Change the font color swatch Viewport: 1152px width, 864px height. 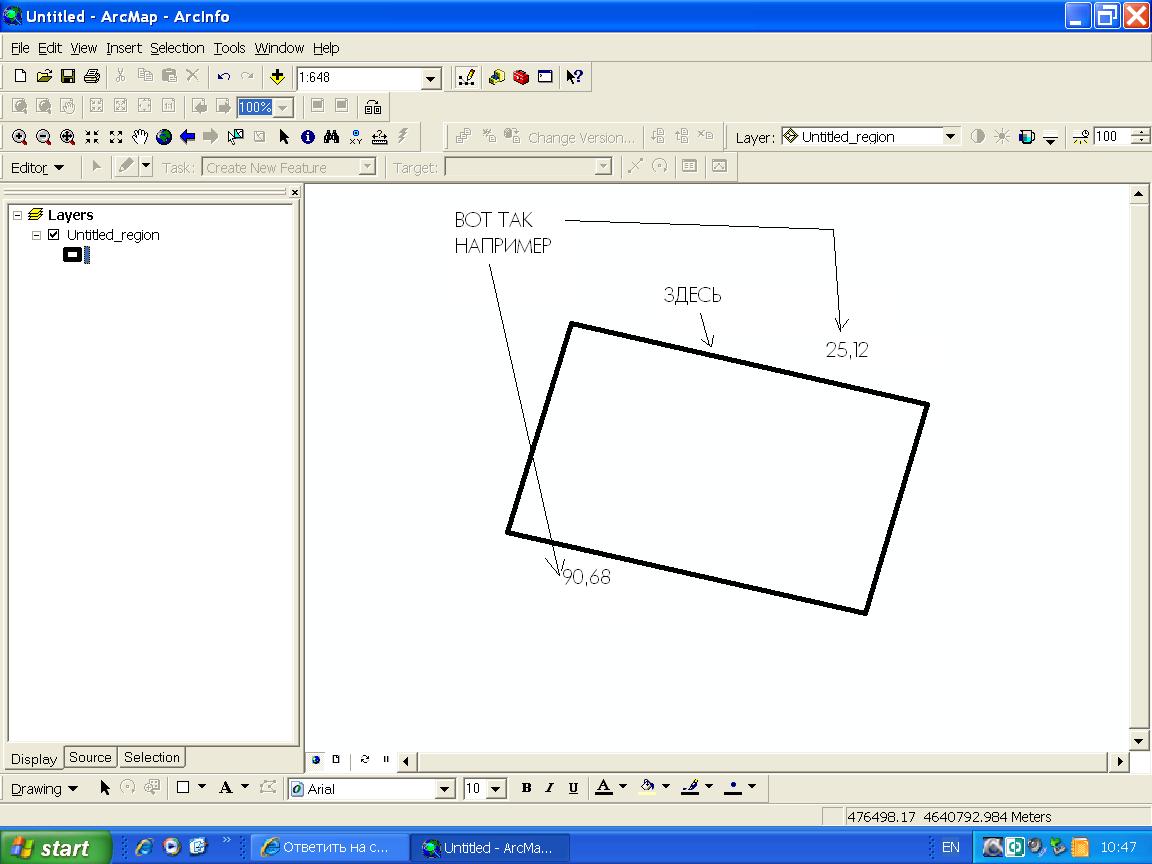(x=603, y=788)
